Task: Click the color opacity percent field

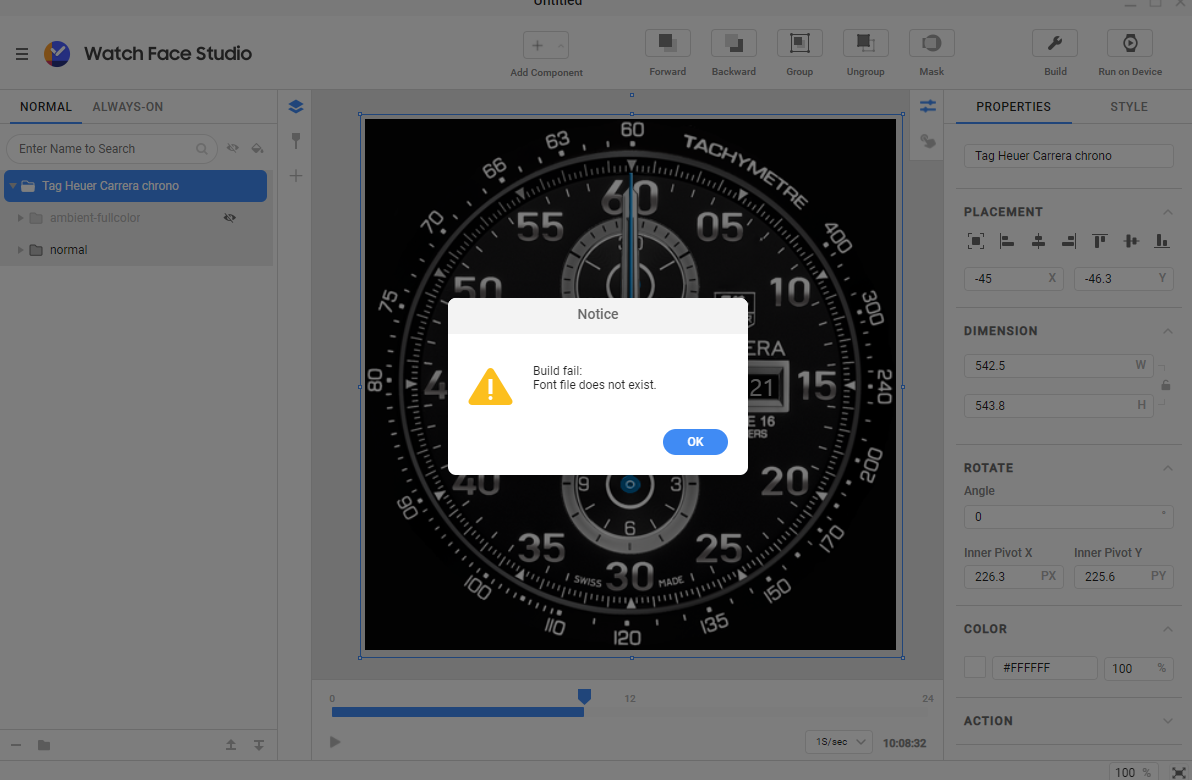Action: (1138, 668)
